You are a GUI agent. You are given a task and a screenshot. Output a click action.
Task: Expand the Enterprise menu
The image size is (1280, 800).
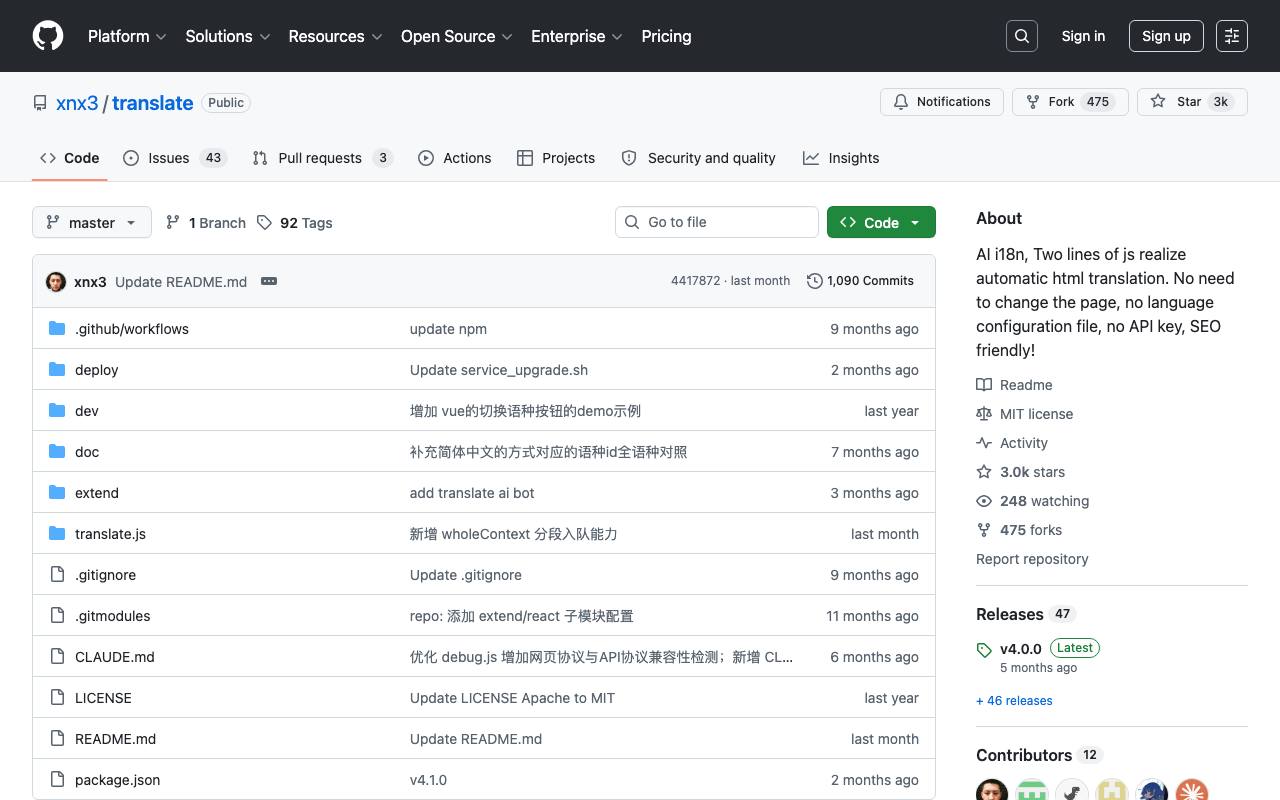pyautogui.click(x=577, y=36)
